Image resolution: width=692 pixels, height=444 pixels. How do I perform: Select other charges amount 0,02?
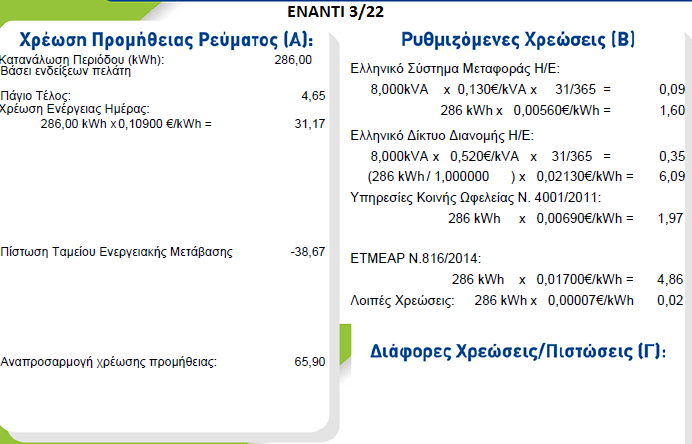[670, 301]
